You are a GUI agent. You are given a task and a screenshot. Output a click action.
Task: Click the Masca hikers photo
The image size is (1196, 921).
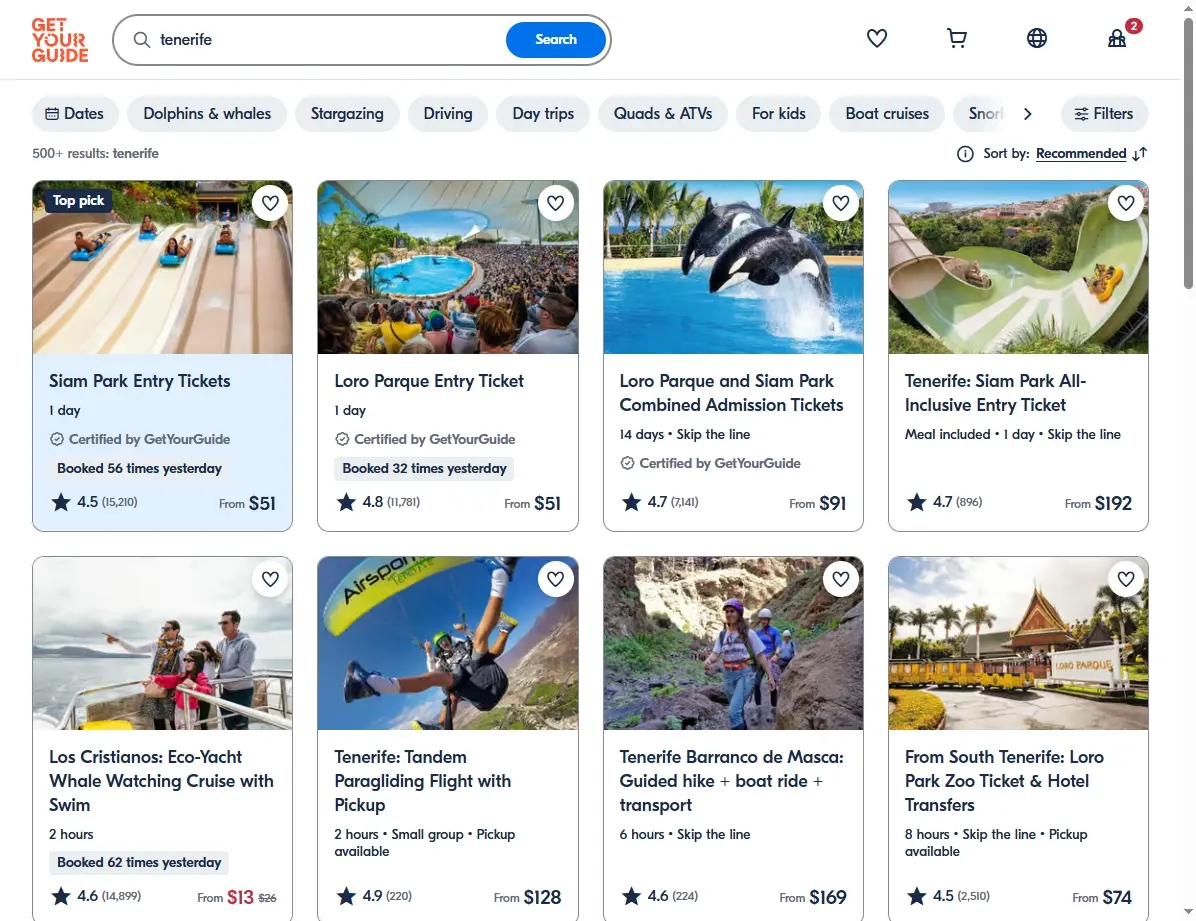click(733, 643)
